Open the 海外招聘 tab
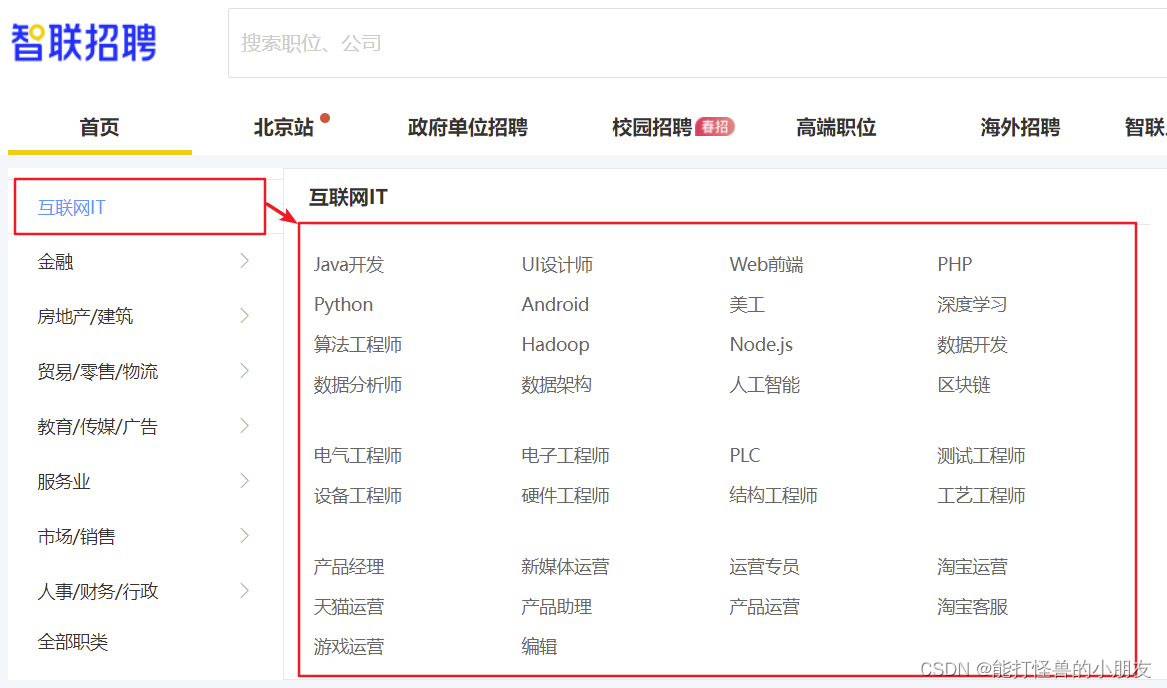The image size is (1167, 688). tap(1020, 127)
